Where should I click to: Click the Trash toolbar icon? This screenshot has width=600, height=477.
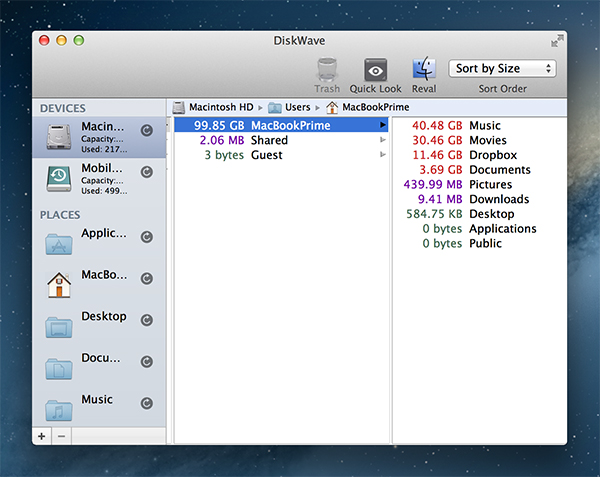tap(327, 70)
